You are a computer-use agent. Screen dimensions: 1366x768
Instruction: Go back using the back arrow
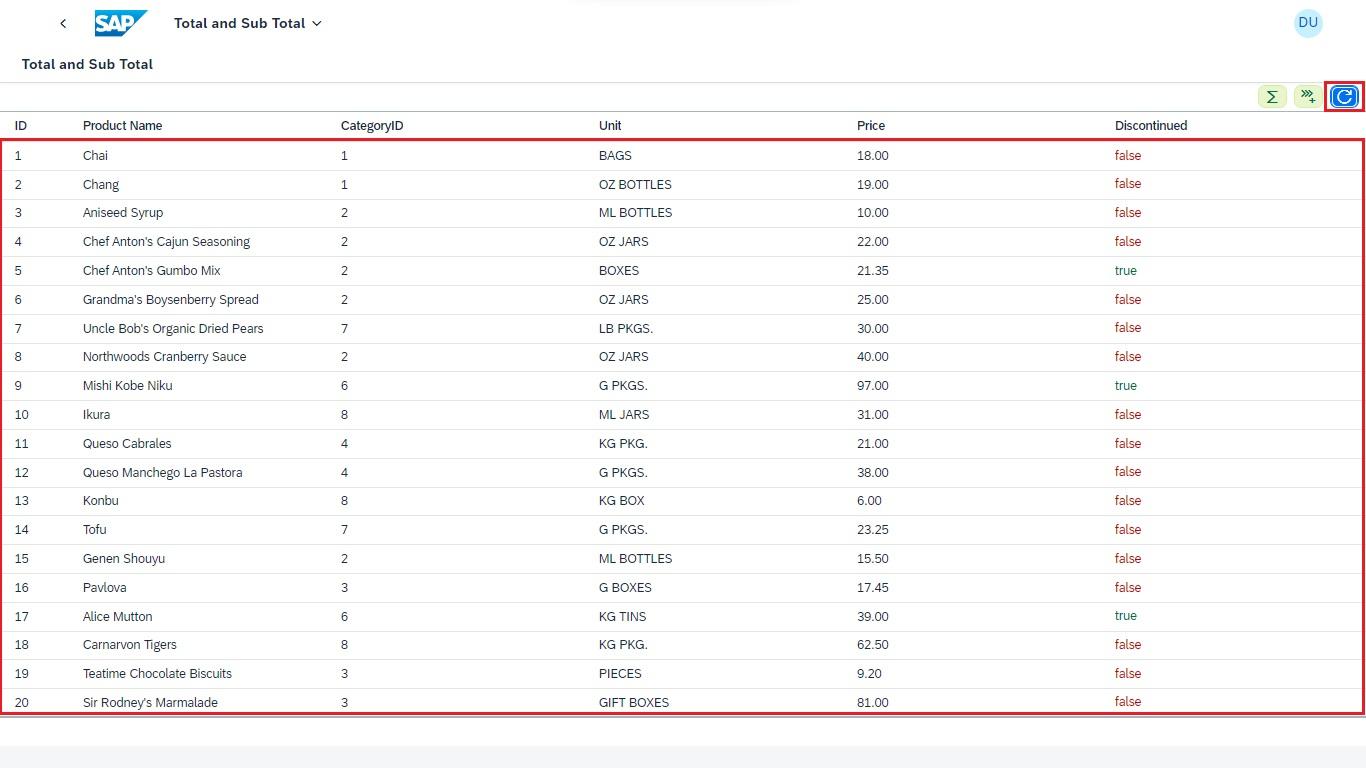pyautogui.click(x=63, y=23)
